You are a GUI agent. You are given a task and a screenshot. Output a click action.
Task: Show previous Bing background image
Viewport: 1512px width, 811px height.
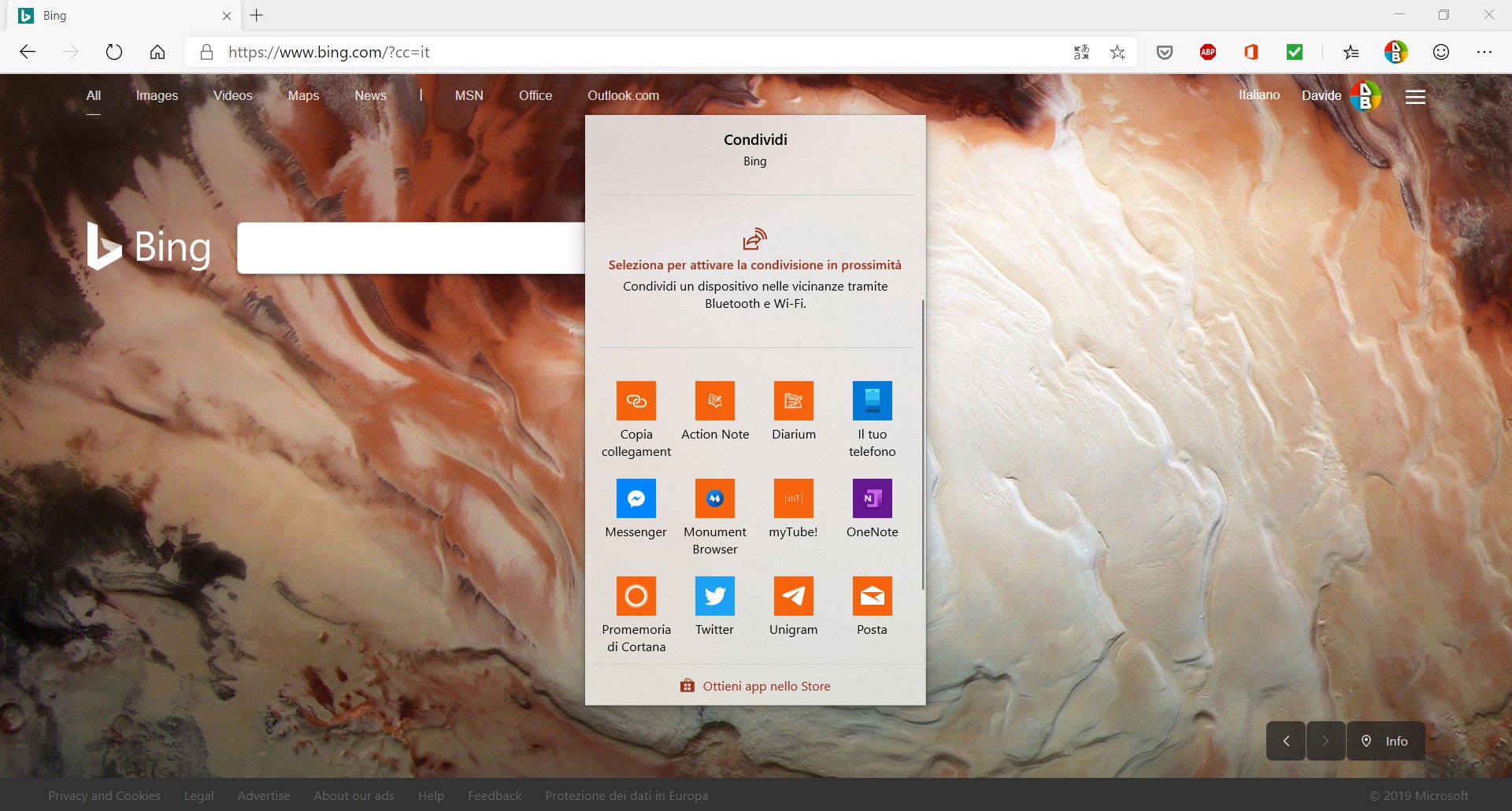coord(1286,741)
